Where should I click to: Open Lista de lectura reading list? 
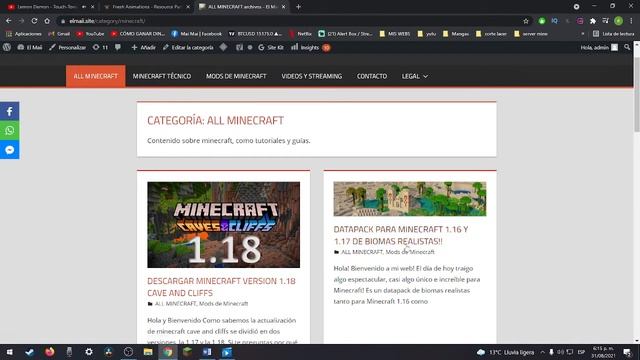613,34
